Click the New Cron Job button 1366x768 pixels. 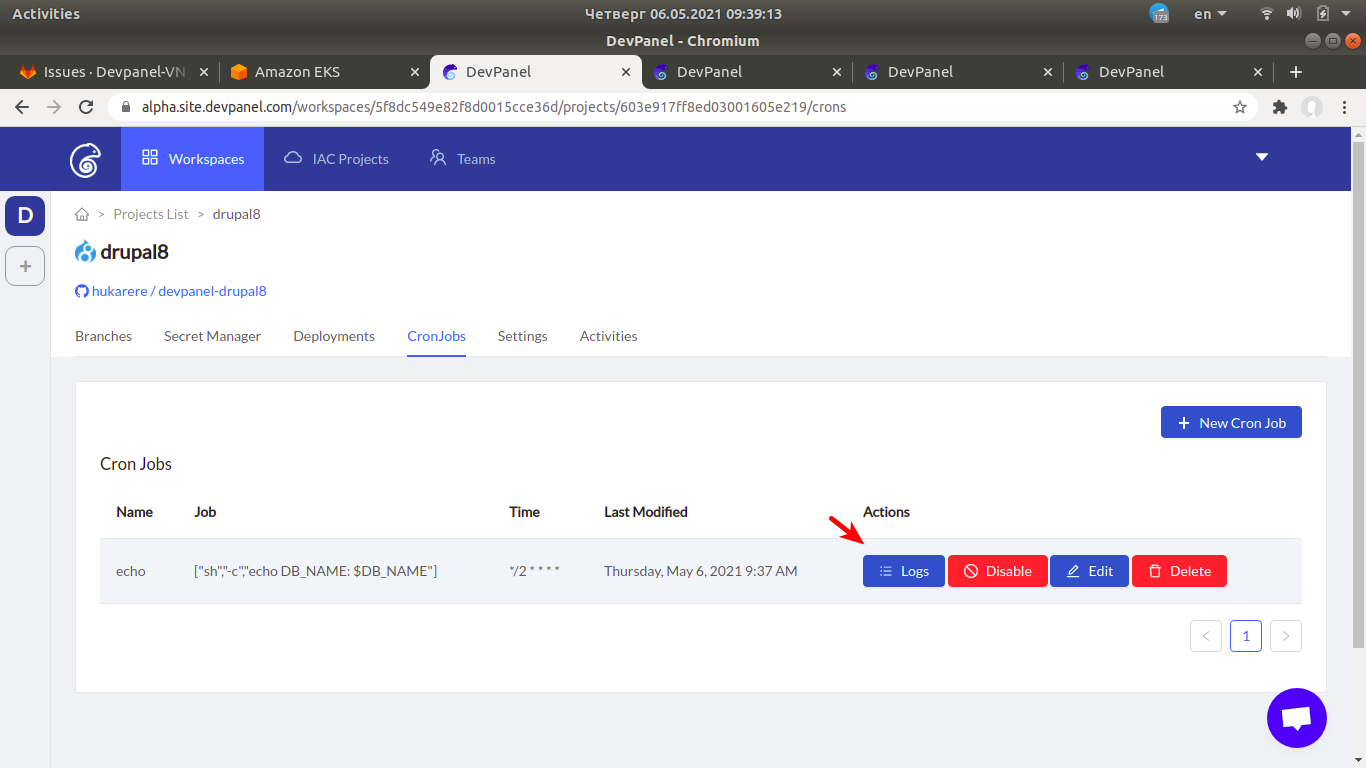(1230, 423)
